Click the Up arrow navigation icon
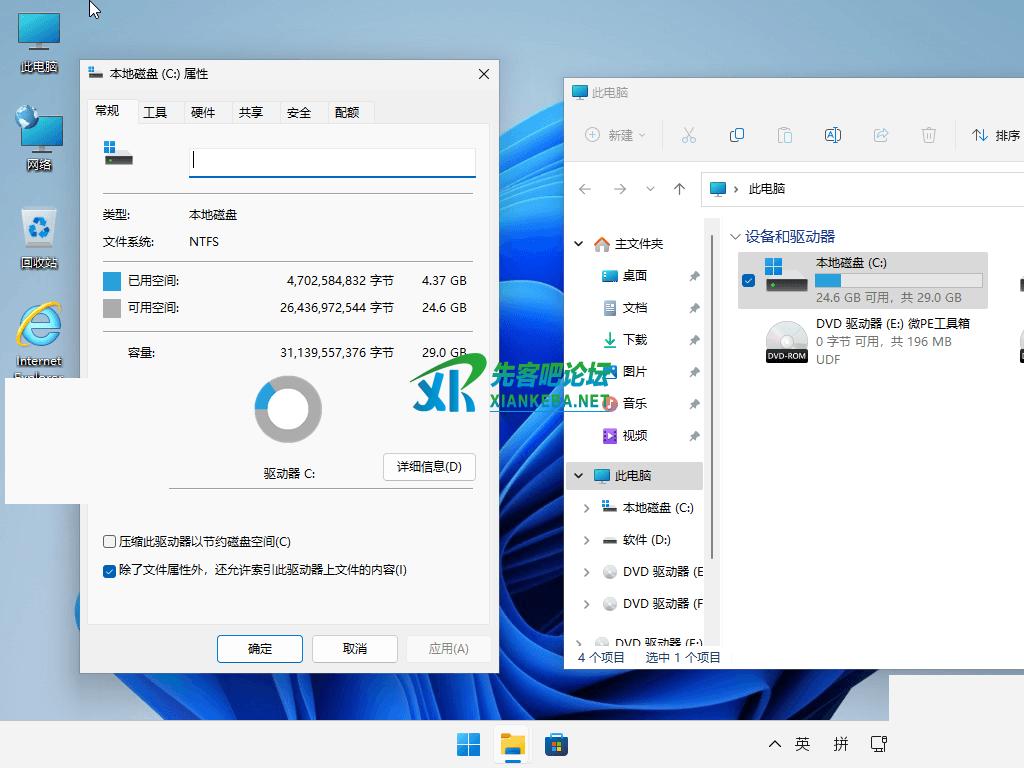 pyautogui.click(x=680, y=189)
